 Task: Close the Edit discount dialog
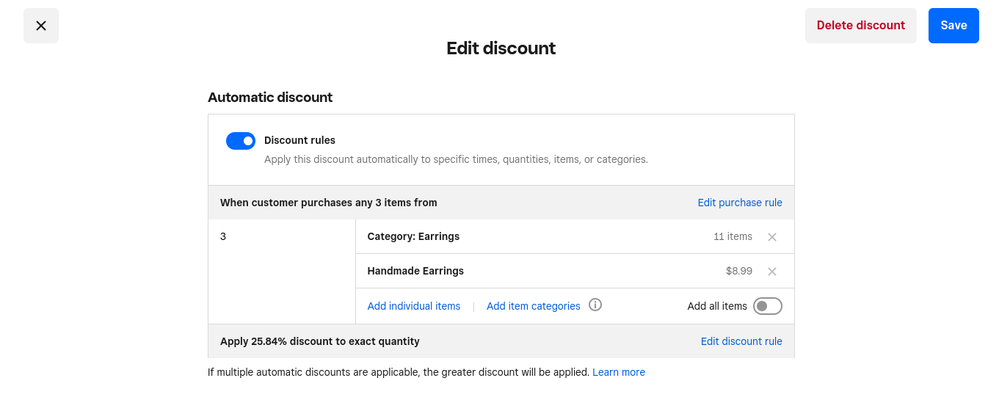41,26
